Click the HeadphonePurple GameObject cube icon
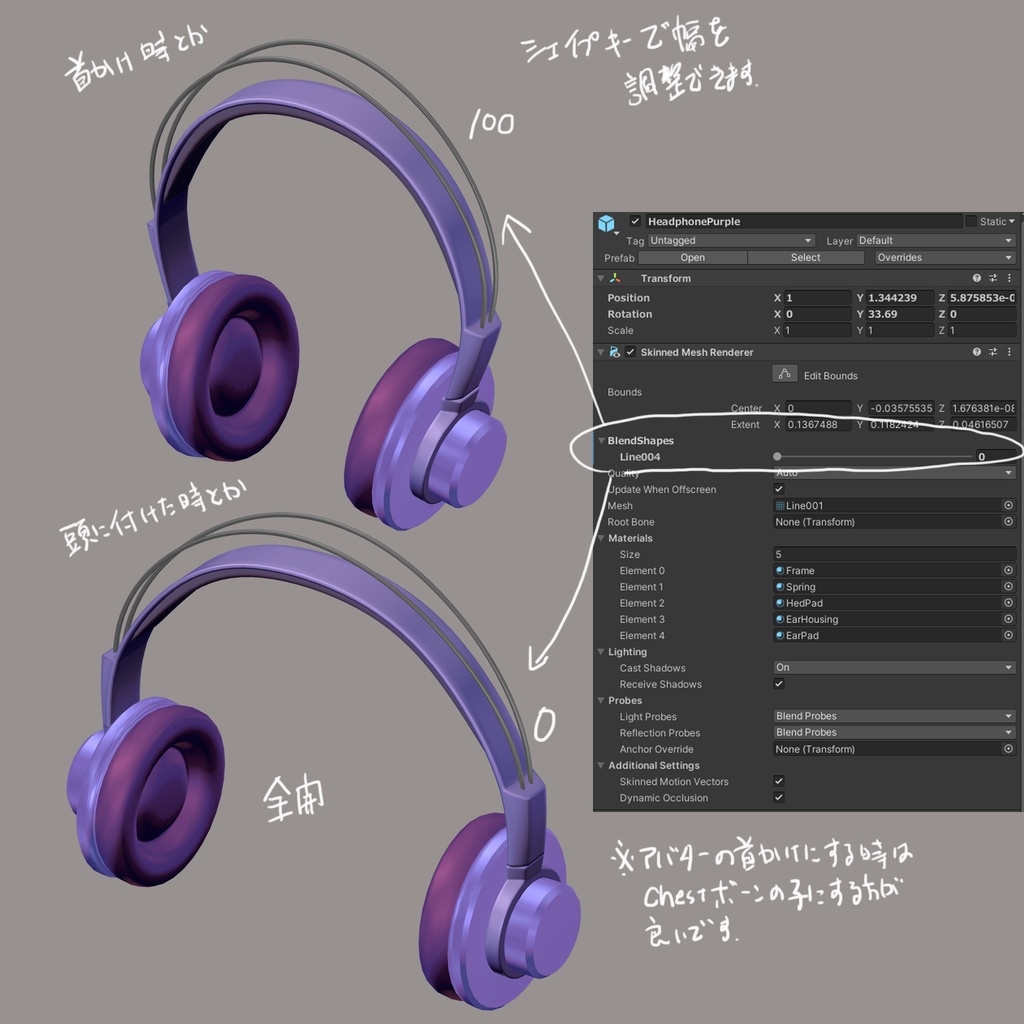 [608, 221]
